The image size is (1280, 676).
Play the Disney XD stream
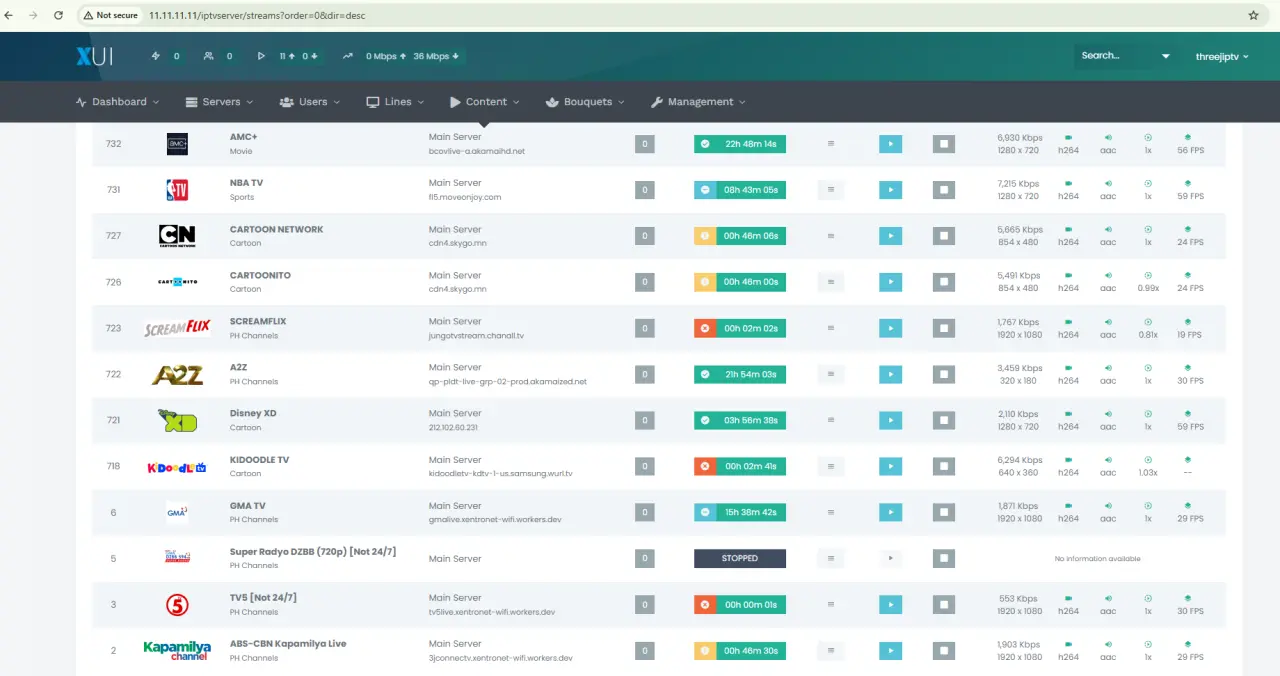tap(890, 420)
